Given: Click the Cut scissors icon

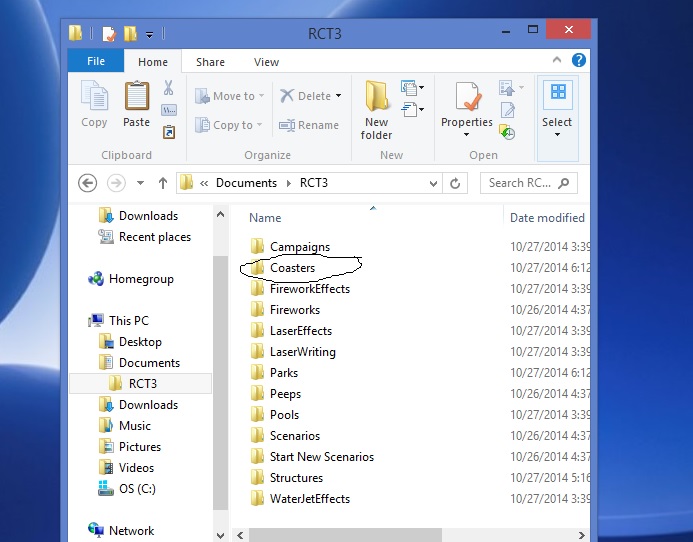Looking at the screenshot, I should tap(169, 88).
